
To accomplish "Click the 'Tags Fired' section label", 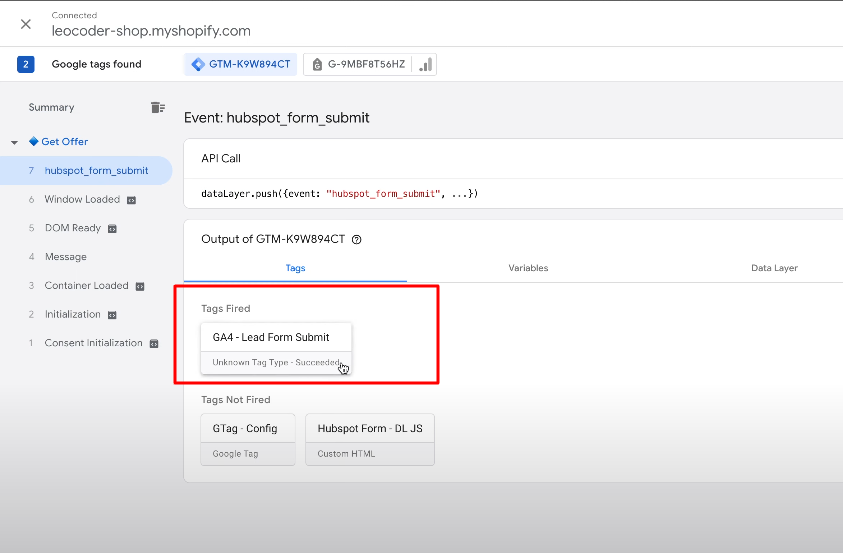I will pos(226,308).
